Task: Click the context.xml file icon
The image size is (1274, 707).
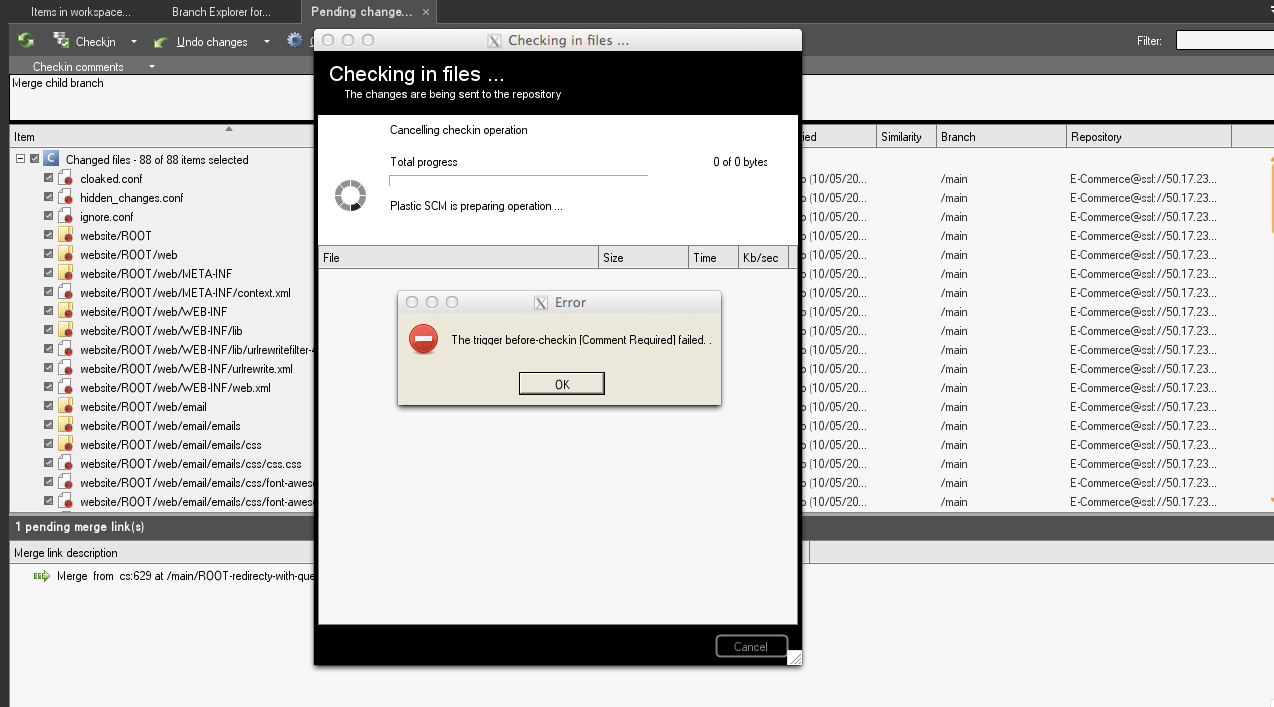Action: [66, 292]
